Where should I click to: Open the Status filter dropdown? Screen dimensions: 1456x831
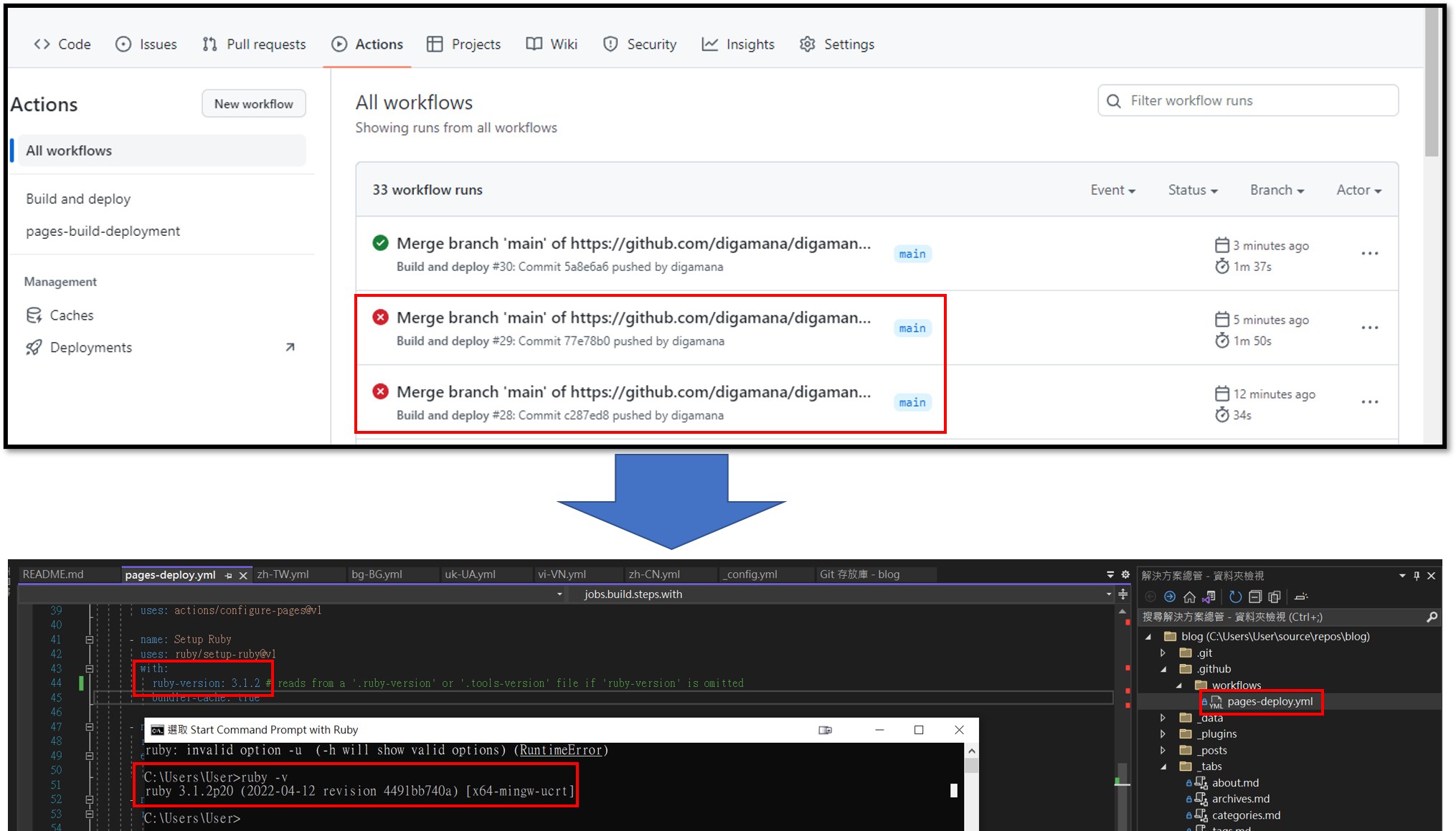pyautogui.click(x=1192, y=190)
